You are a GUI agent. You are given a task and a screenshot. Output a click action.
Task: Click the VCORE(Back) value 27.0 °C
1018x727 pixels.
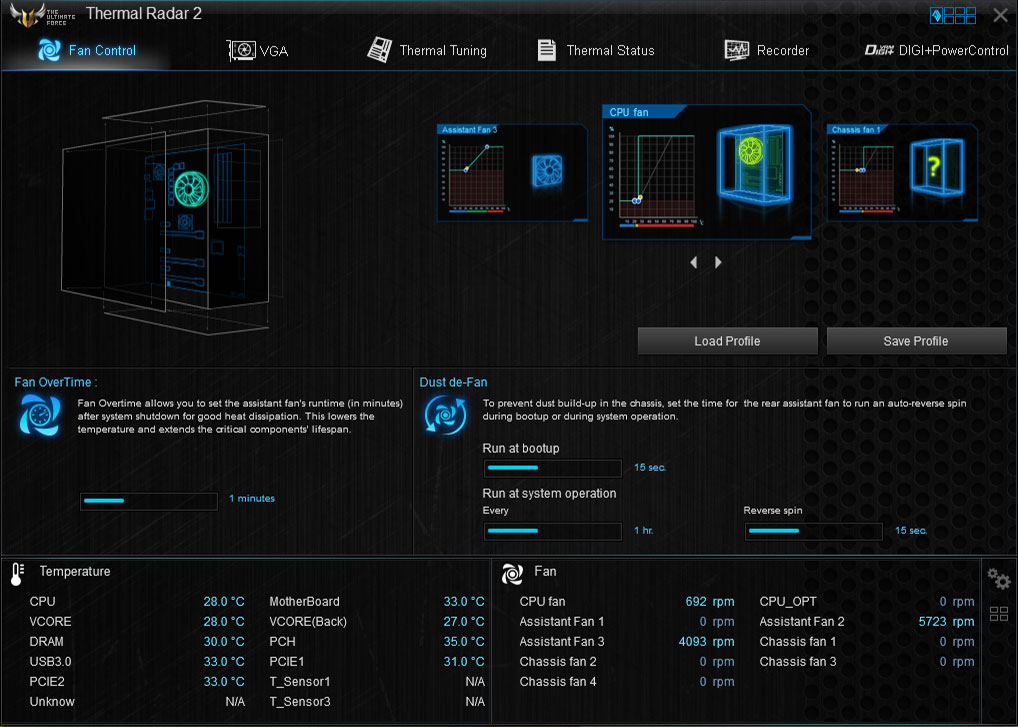(464, 622)
